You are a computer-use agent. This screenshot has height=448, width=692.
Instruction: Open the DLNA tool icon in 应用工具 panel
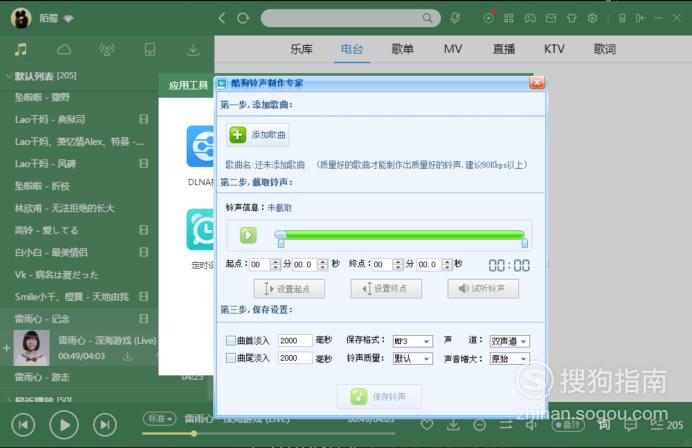(201, 147)
